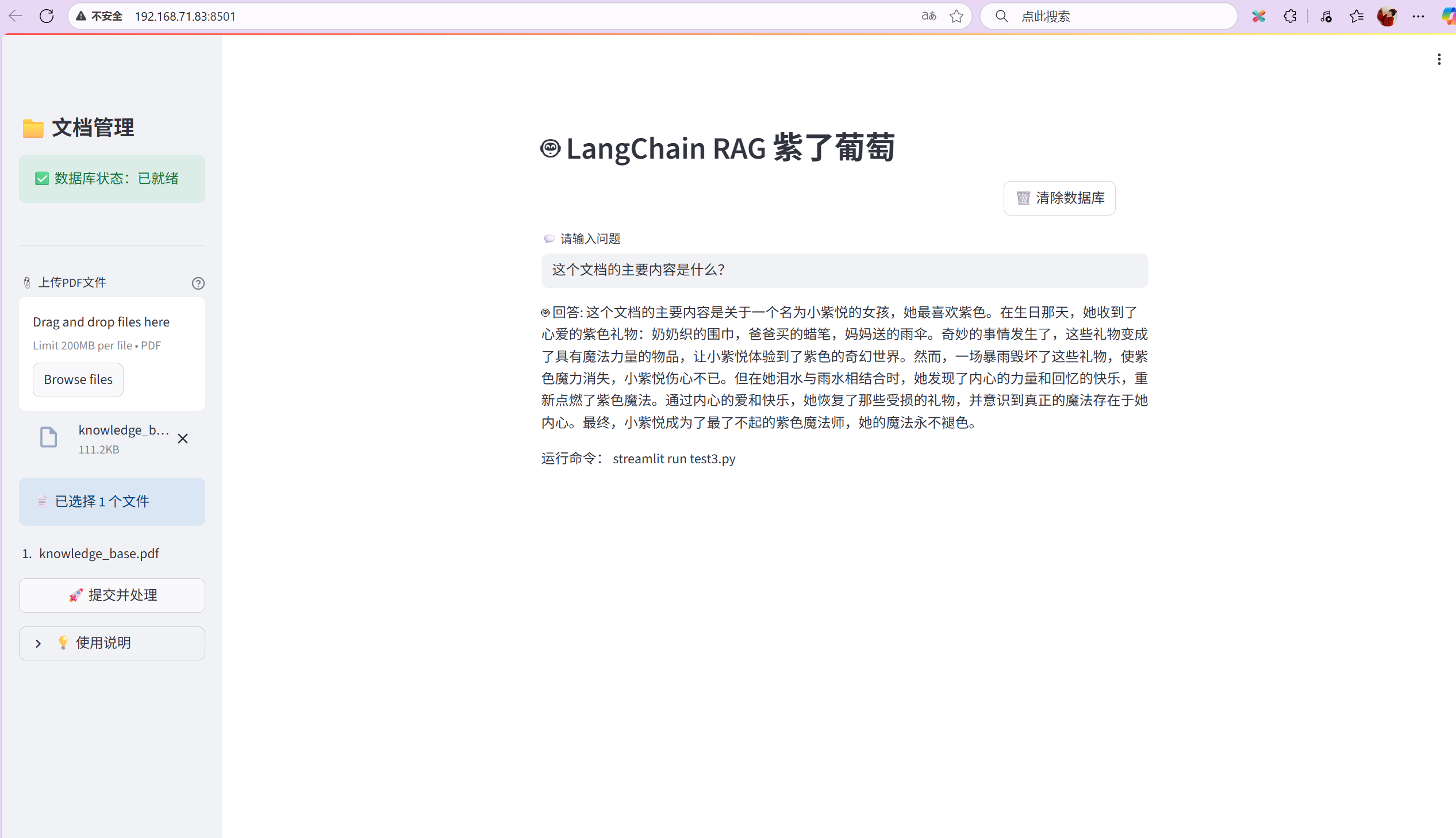Click the 文档管理 folder icon
Viewport: 1456px width, 838px height.
click(x=33, y=128)
